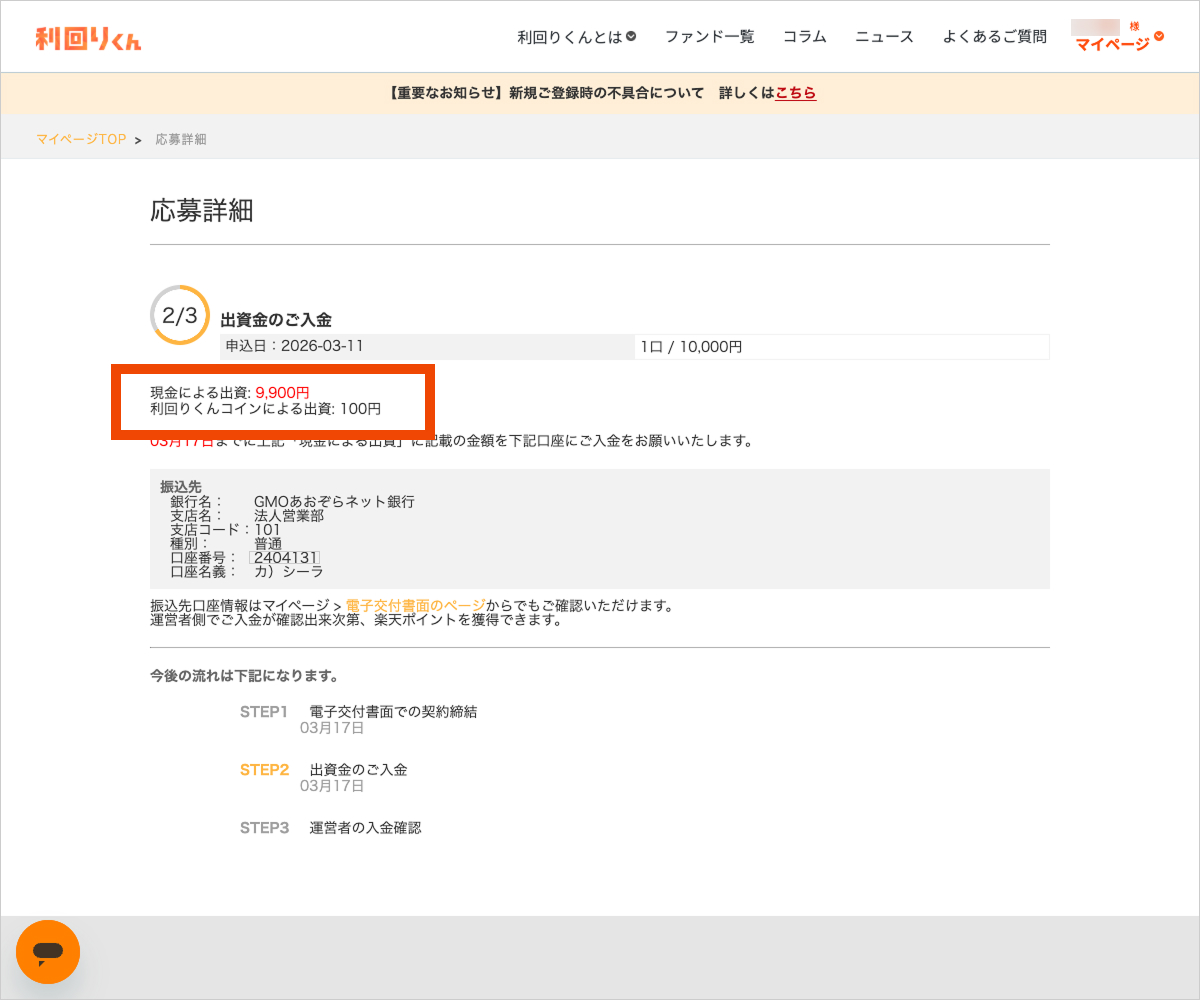
Task: Click the highlighted STEP2 出資金のご入金
Action: [x=323, y=770]
